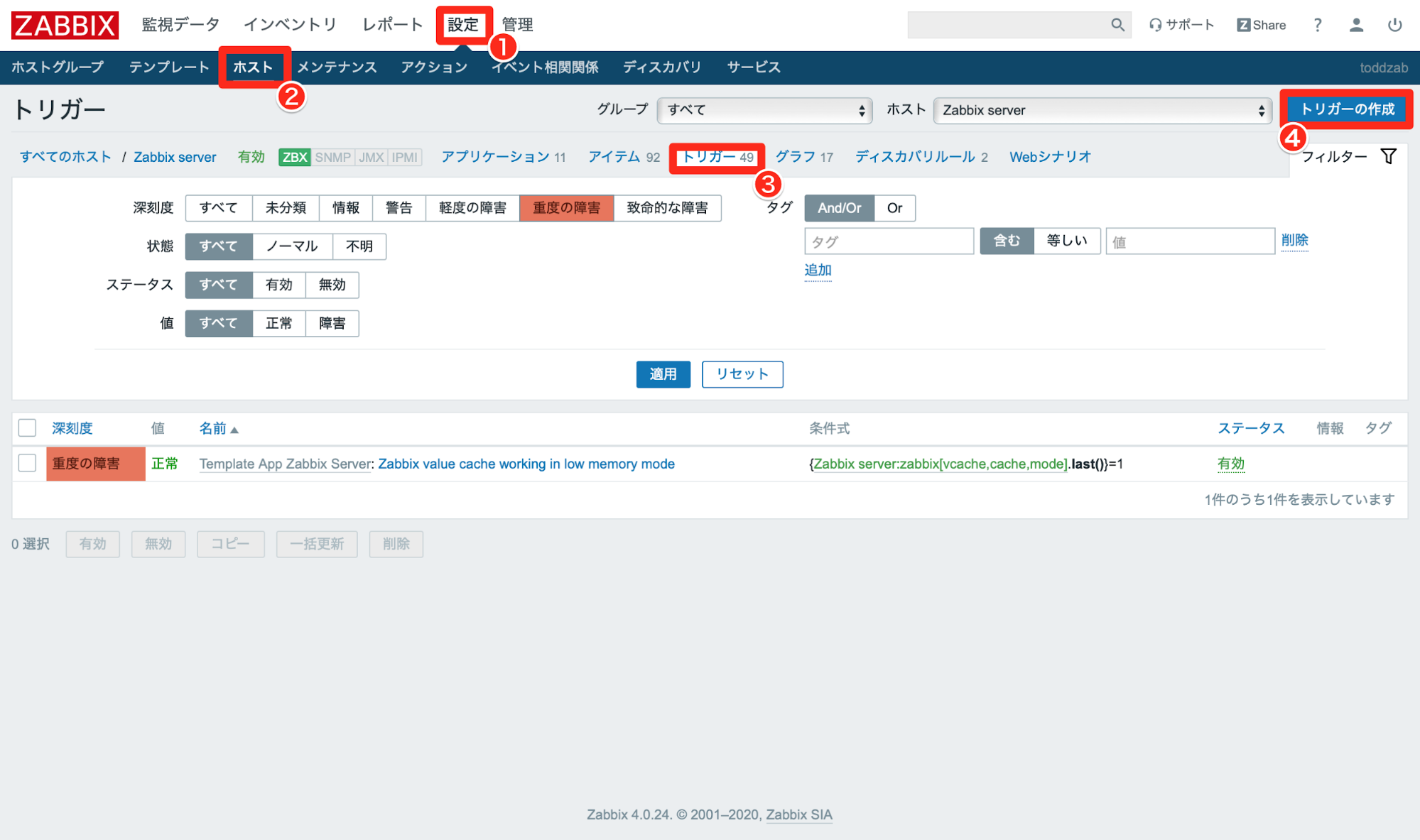Go to テンプレート submenu

tap(169, 67)
